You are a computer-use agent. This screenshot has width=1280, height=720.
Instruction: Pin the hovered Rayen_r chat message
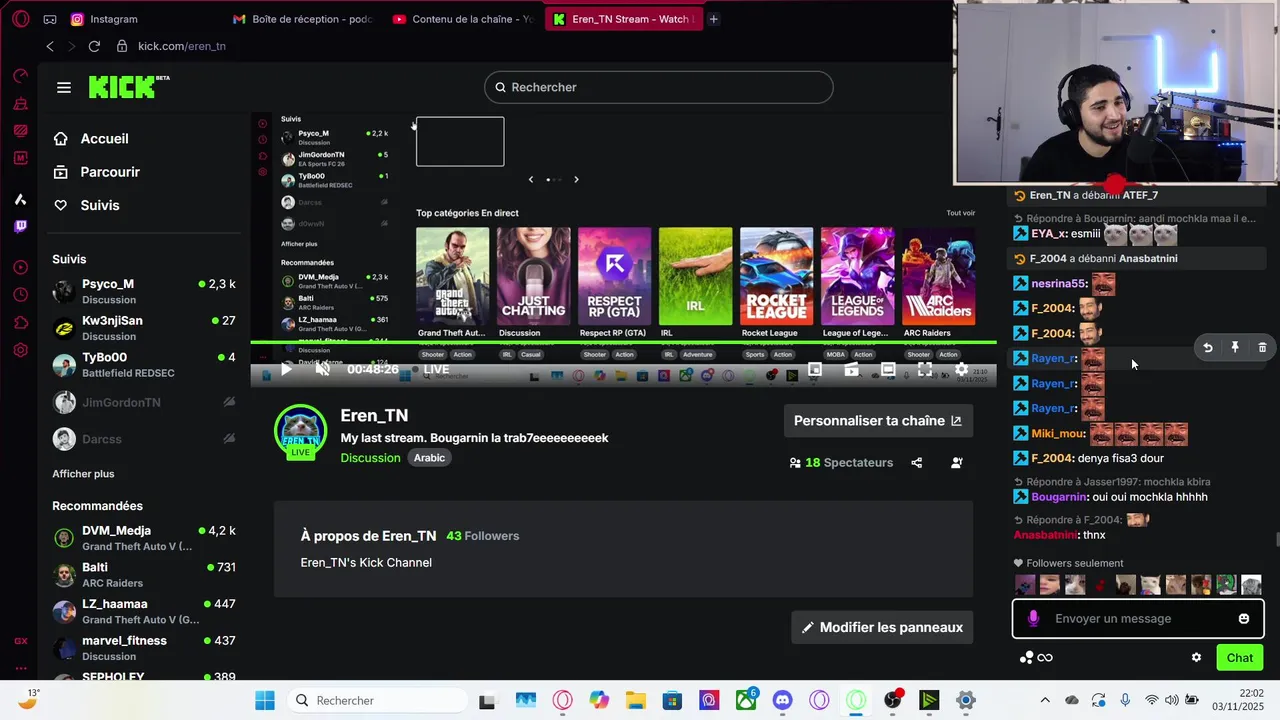point(1235,348)
